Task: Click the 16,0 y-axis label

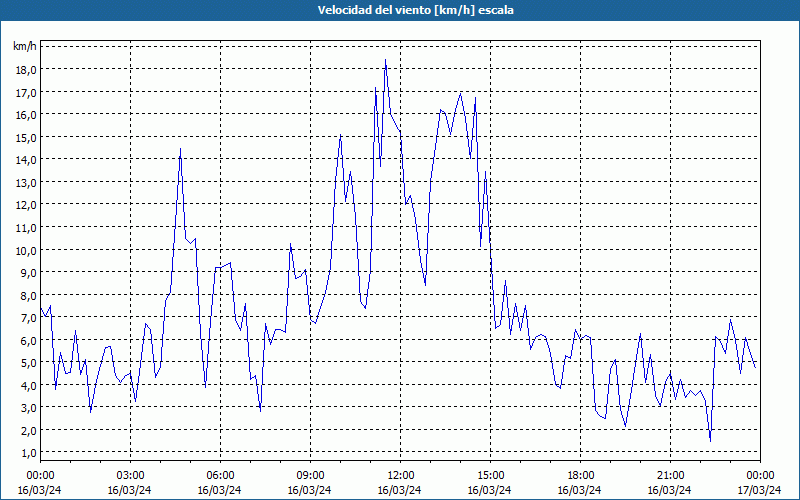Action: pyautogui.click(x=26, y=115)
